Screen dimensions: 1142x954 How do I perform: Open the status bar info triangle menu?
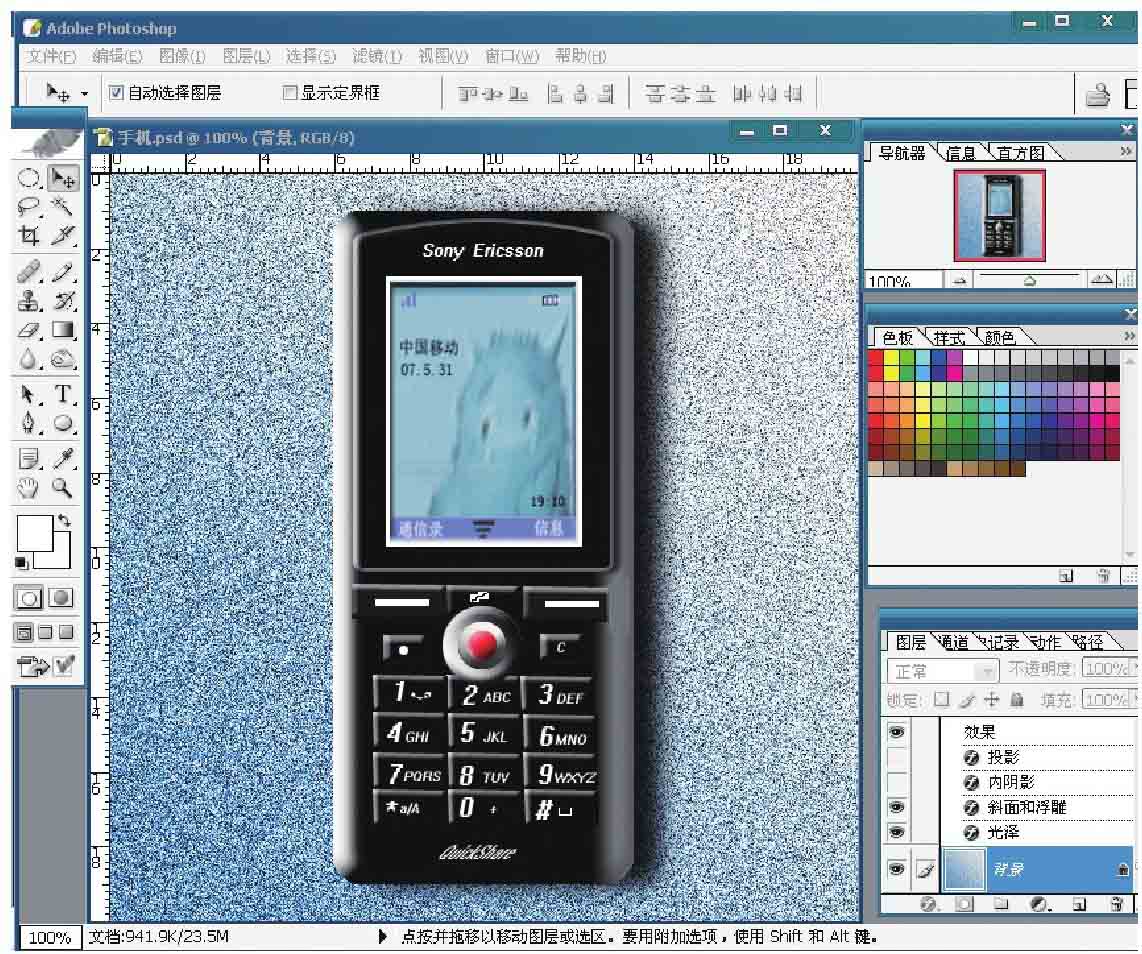pos(383,937)
